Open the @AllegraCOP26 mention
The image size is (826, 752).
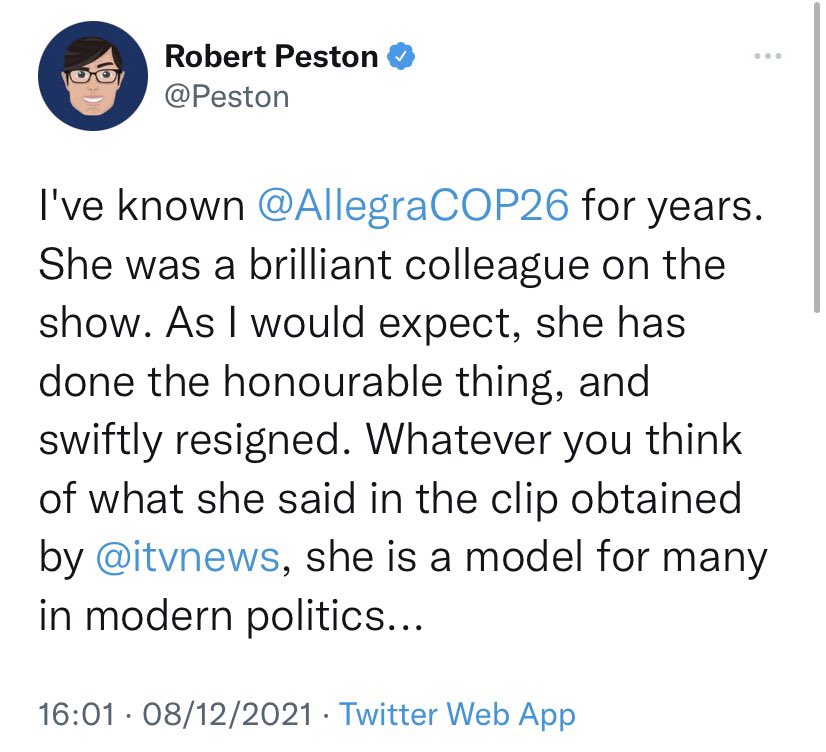point(414,205)
